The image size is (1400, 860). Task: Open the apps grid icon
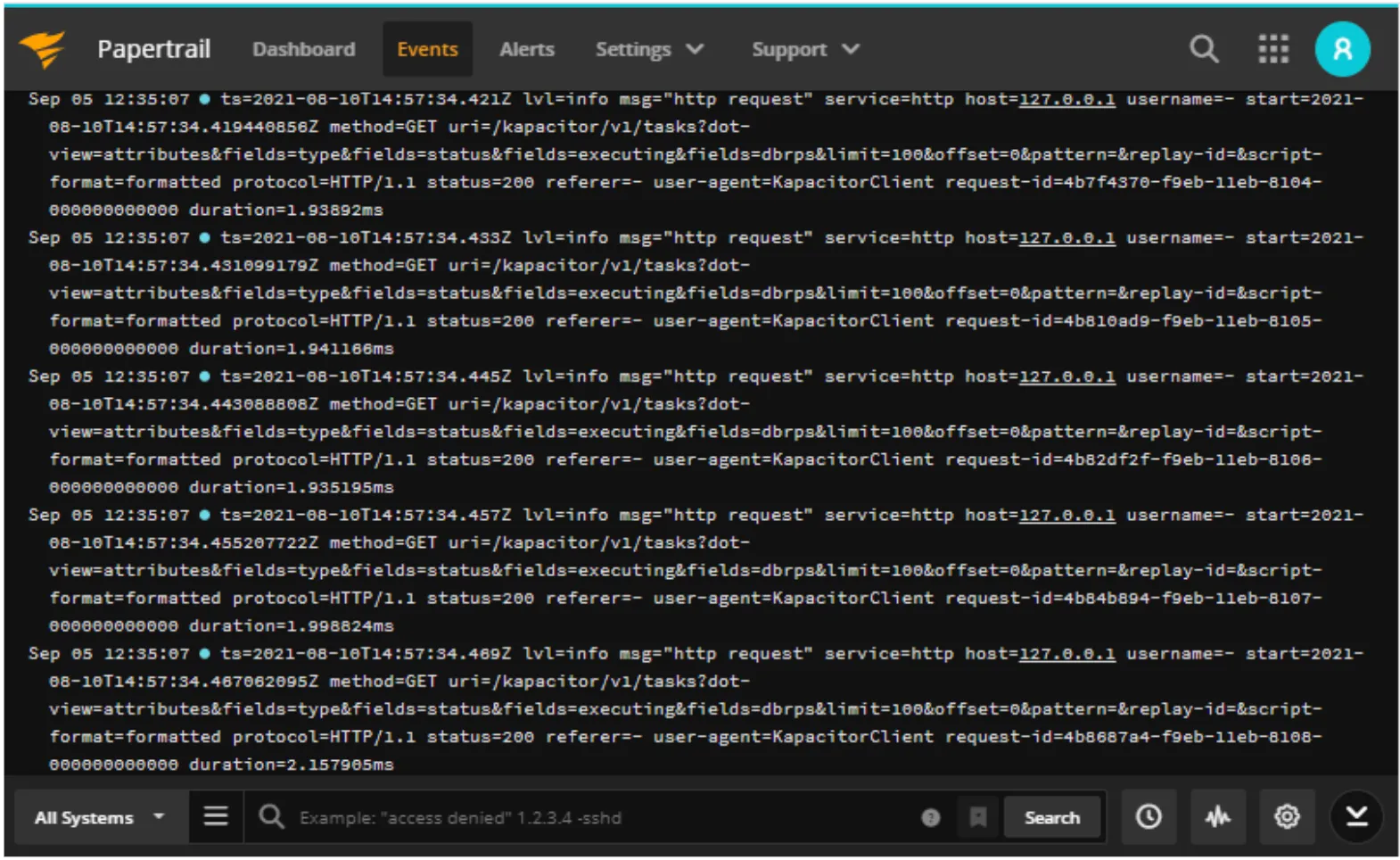pos(1273,49)
